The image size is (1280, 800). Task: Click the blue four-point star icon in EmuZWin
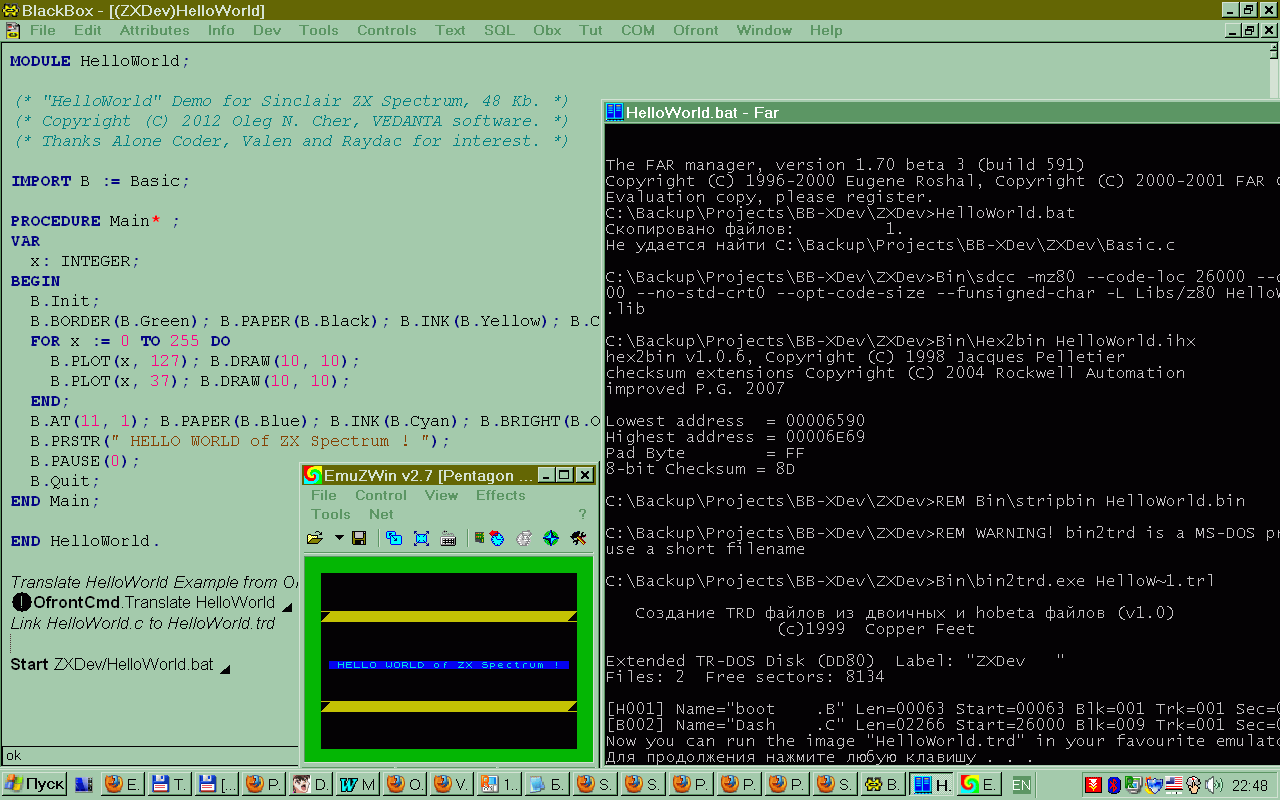[x=550, y=538]
